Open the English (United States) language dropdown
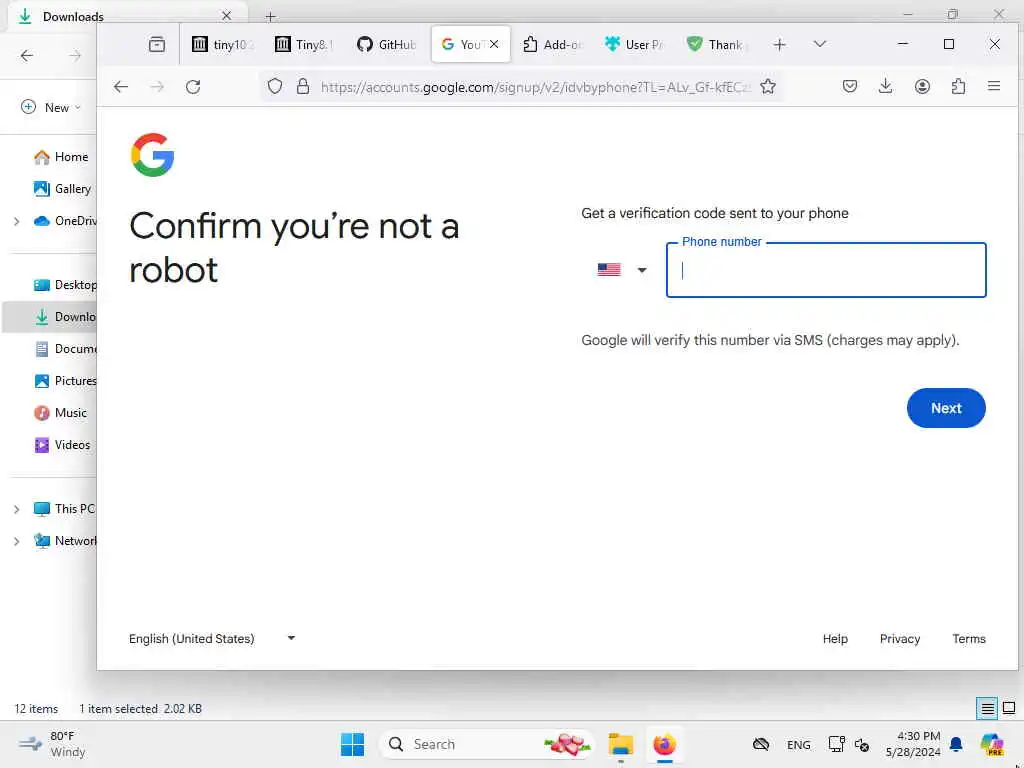 pyautogui.click(x=212, y=639)
